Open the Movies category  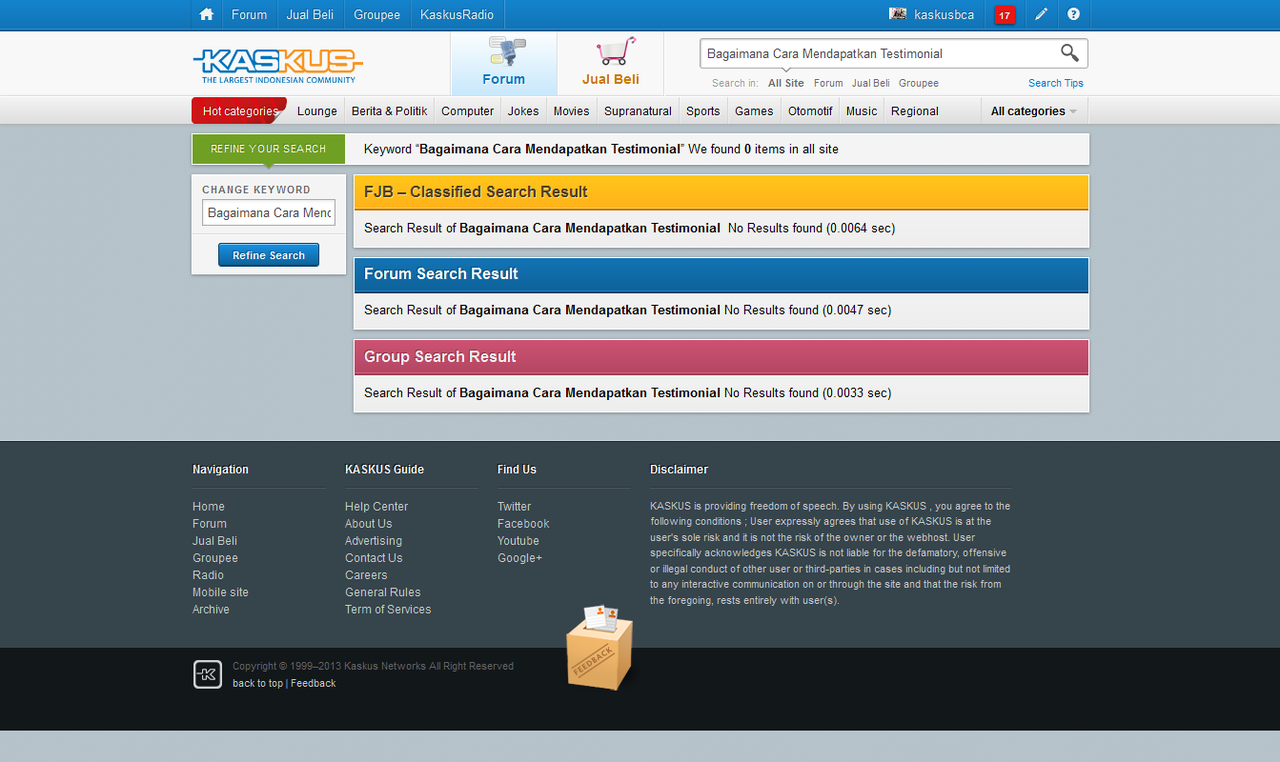(571, 111)
